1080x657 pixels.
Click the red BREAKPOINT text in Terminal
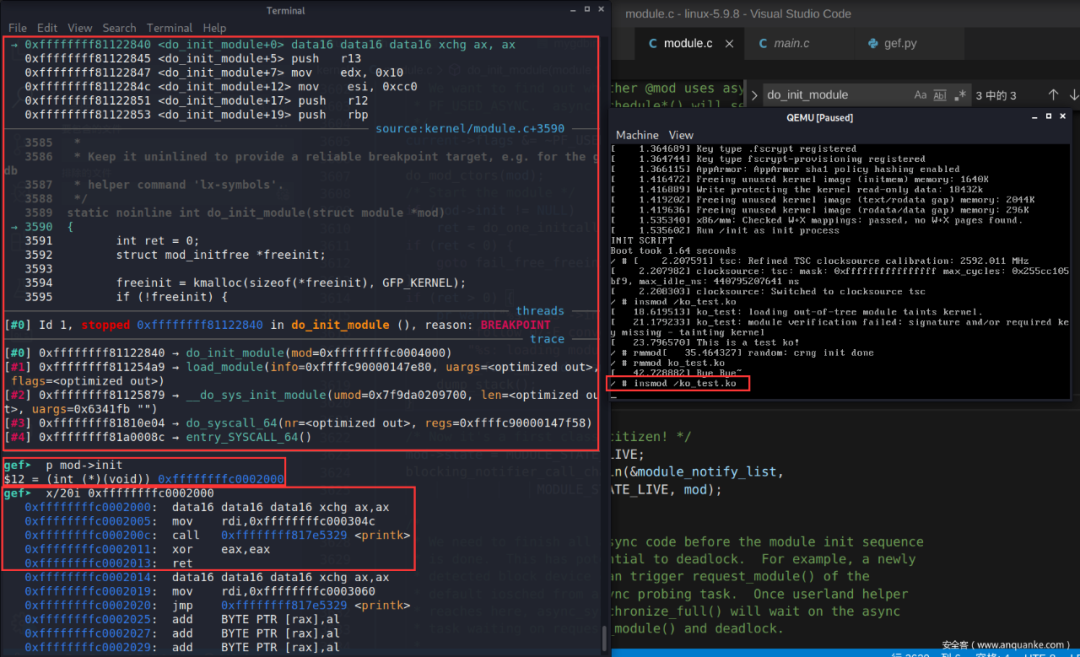(515, 325)
